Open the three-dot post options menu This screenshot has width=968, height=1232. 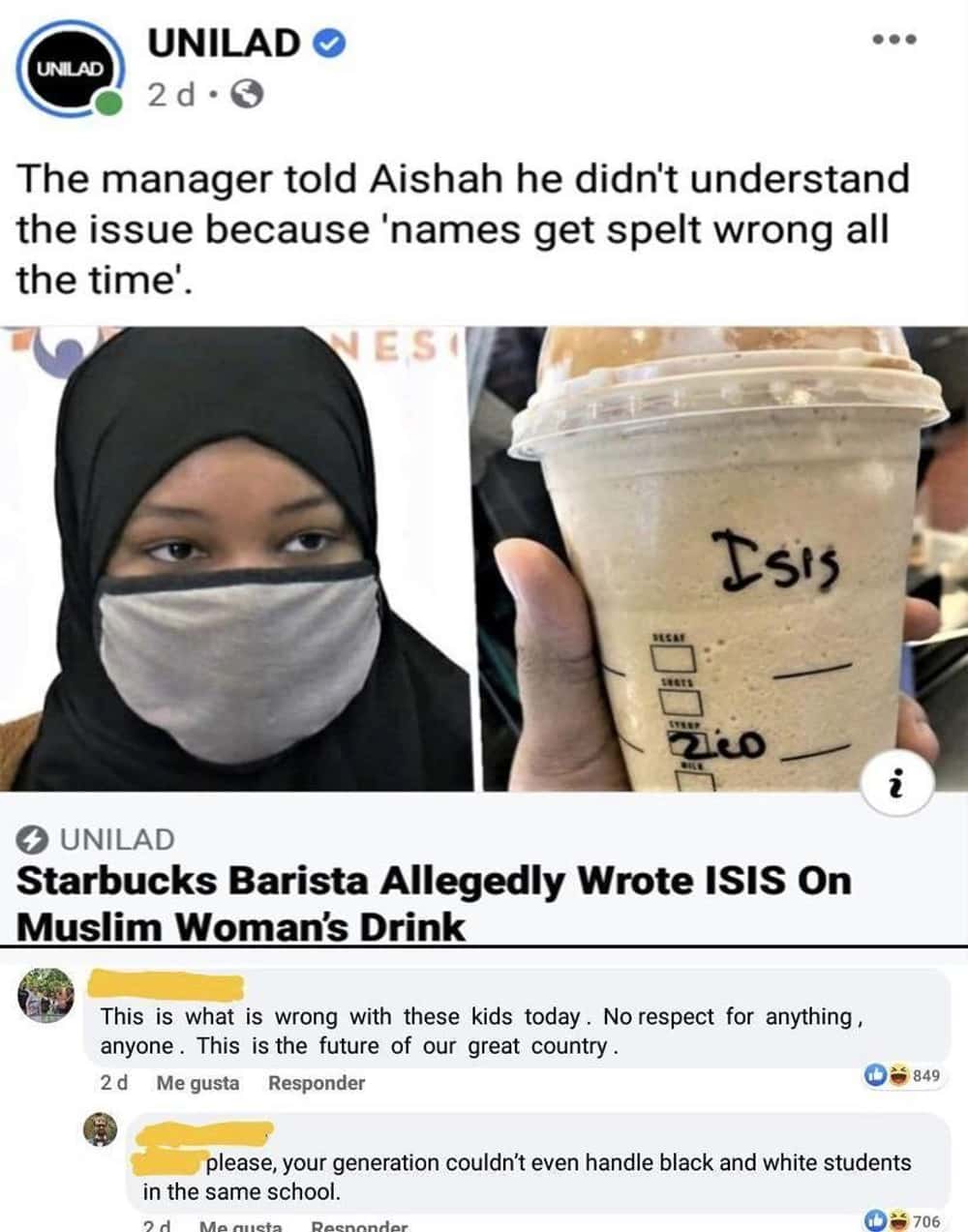coord(892,40)
